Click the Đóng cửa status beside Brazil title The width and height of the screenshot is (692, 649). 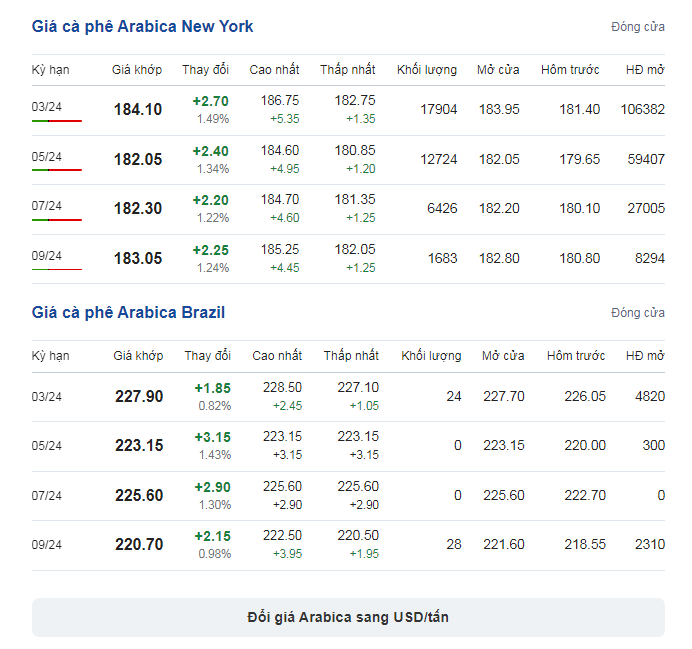638,313
